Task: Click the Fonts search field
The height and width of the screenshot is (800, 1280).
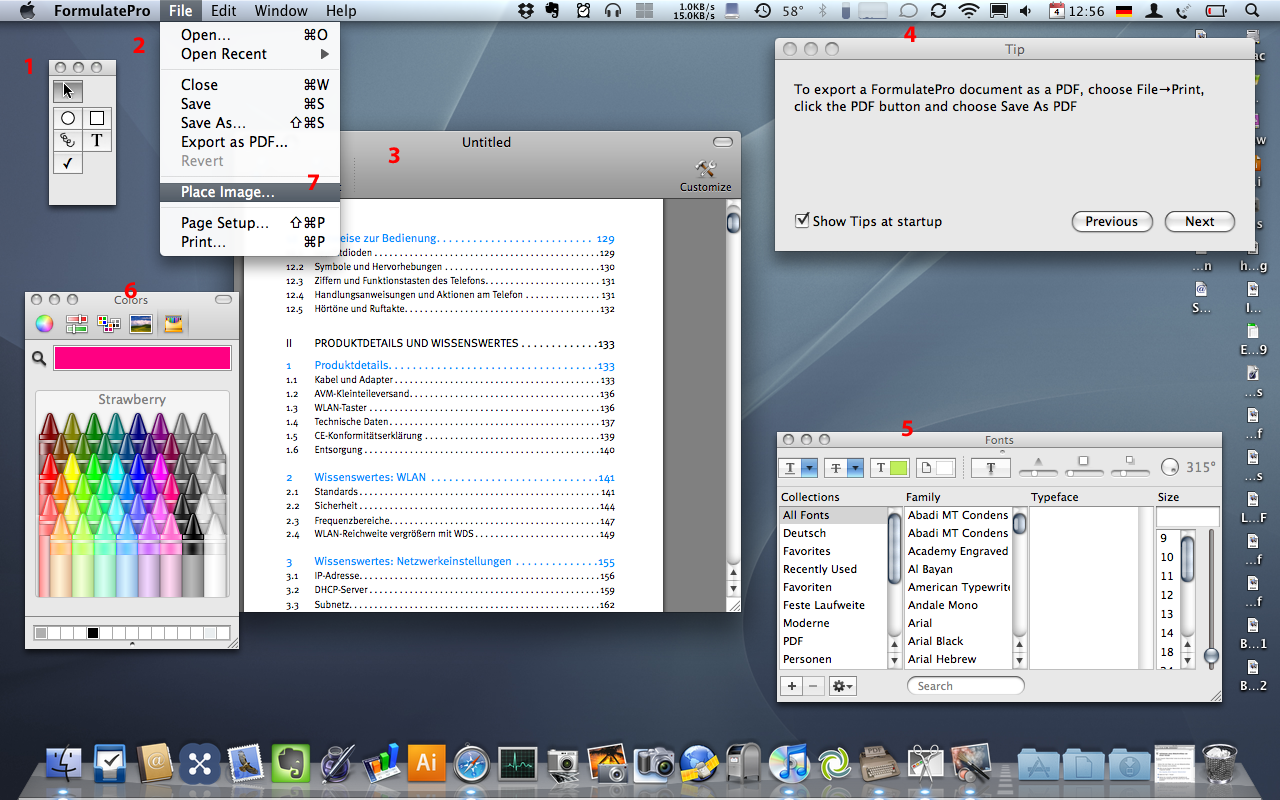Action: (966, 686)
